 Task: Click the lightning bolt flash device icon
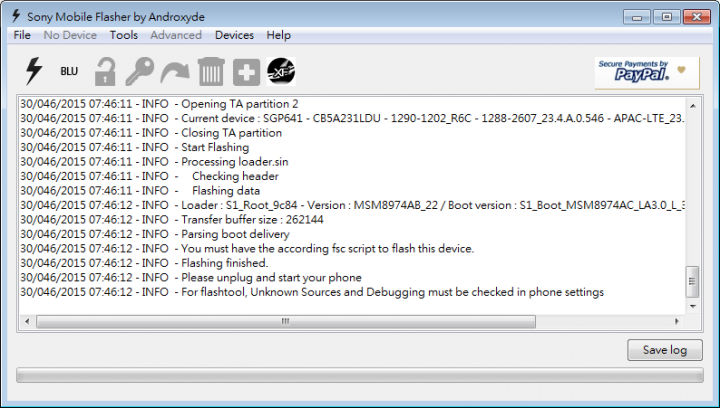(x=34, y=71)
